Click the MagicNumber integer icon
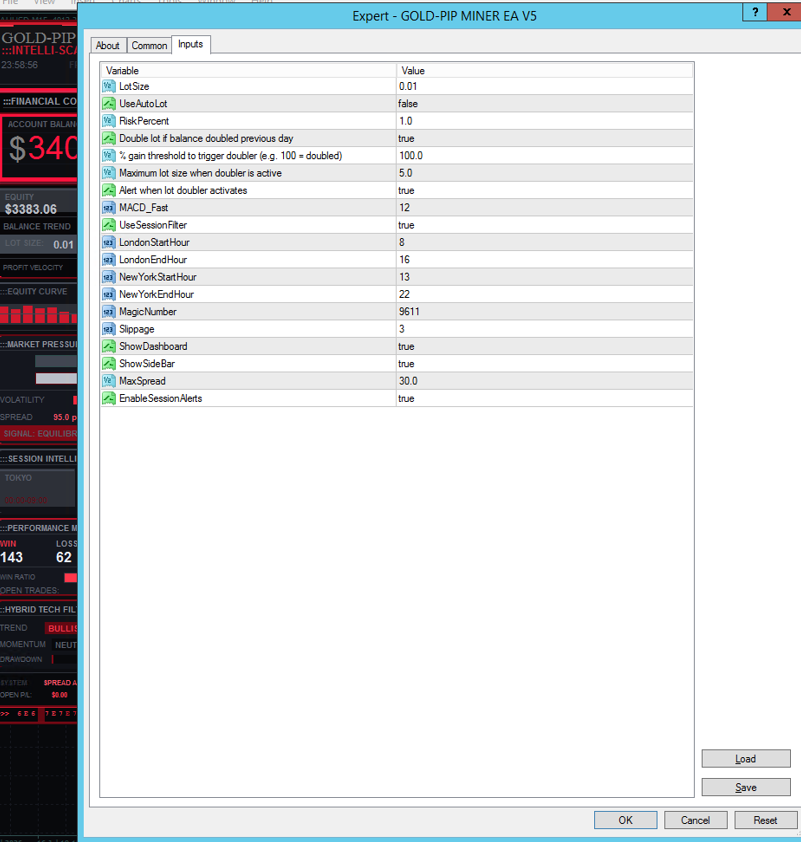This screenshot has width=801, height=842. tap(109, 311)
